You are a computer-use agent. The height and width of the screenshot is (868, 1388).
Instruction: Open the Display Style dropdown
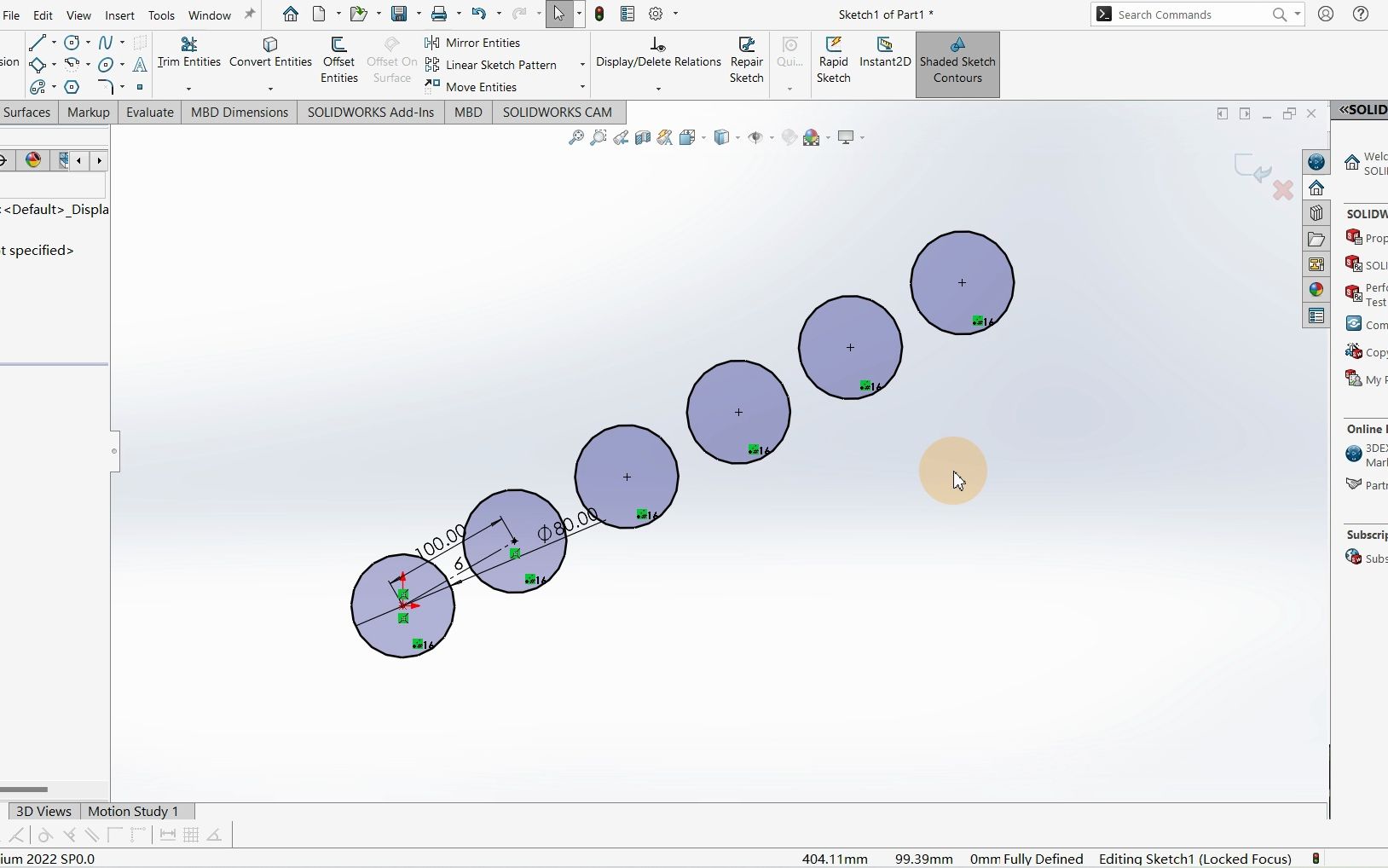tap(738, 138)
